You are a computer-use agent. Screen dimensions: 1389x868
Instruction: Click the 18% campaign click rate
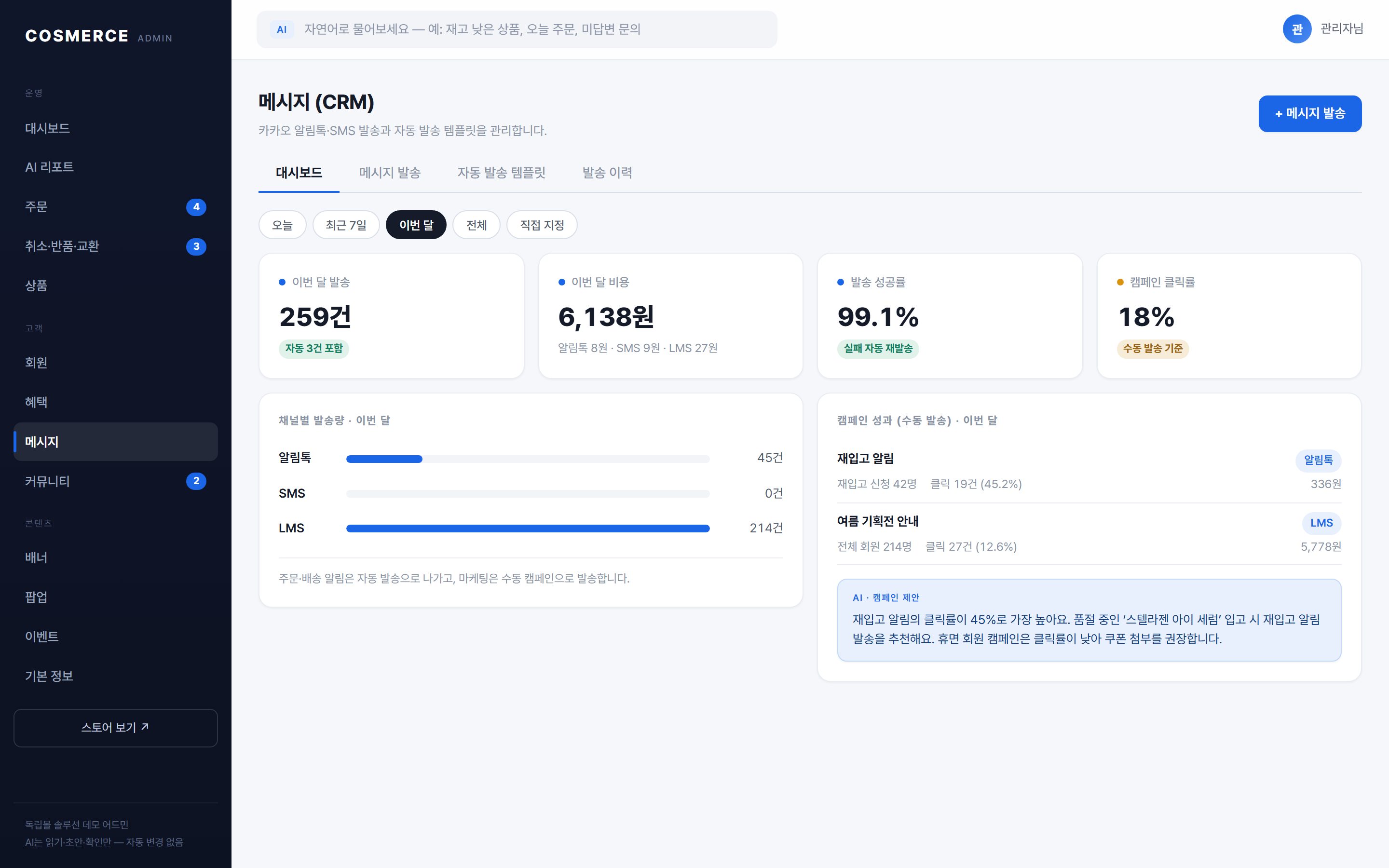[x=1146, y=317]
